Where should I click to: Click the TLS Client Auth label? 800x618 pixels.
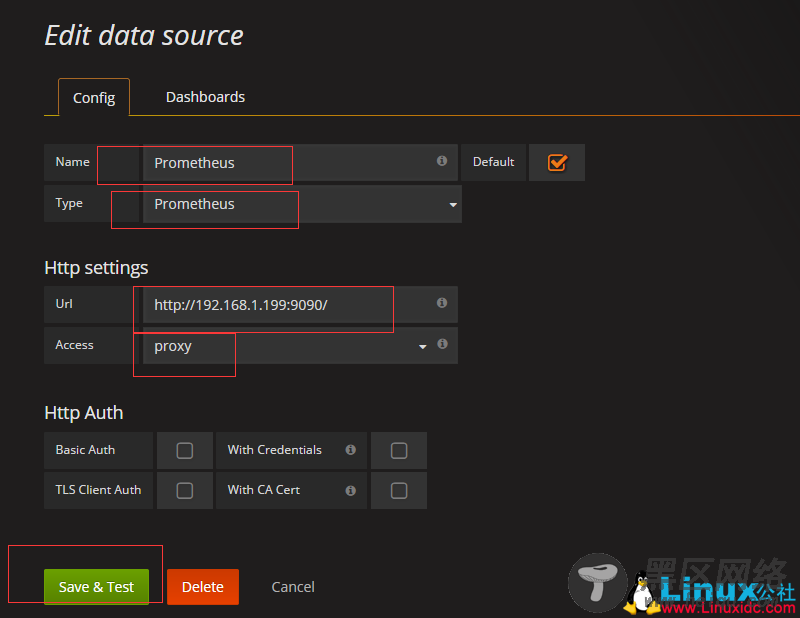pos(98,490)
